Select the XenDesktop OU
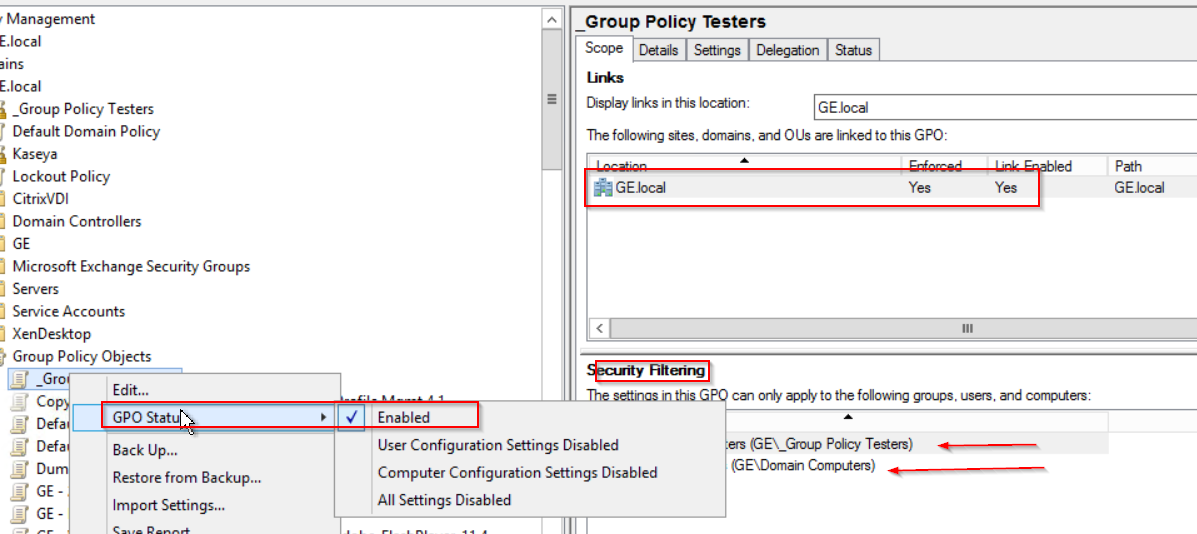The image size is (1197, 534). pyautogui.click(x=52, y=334)
